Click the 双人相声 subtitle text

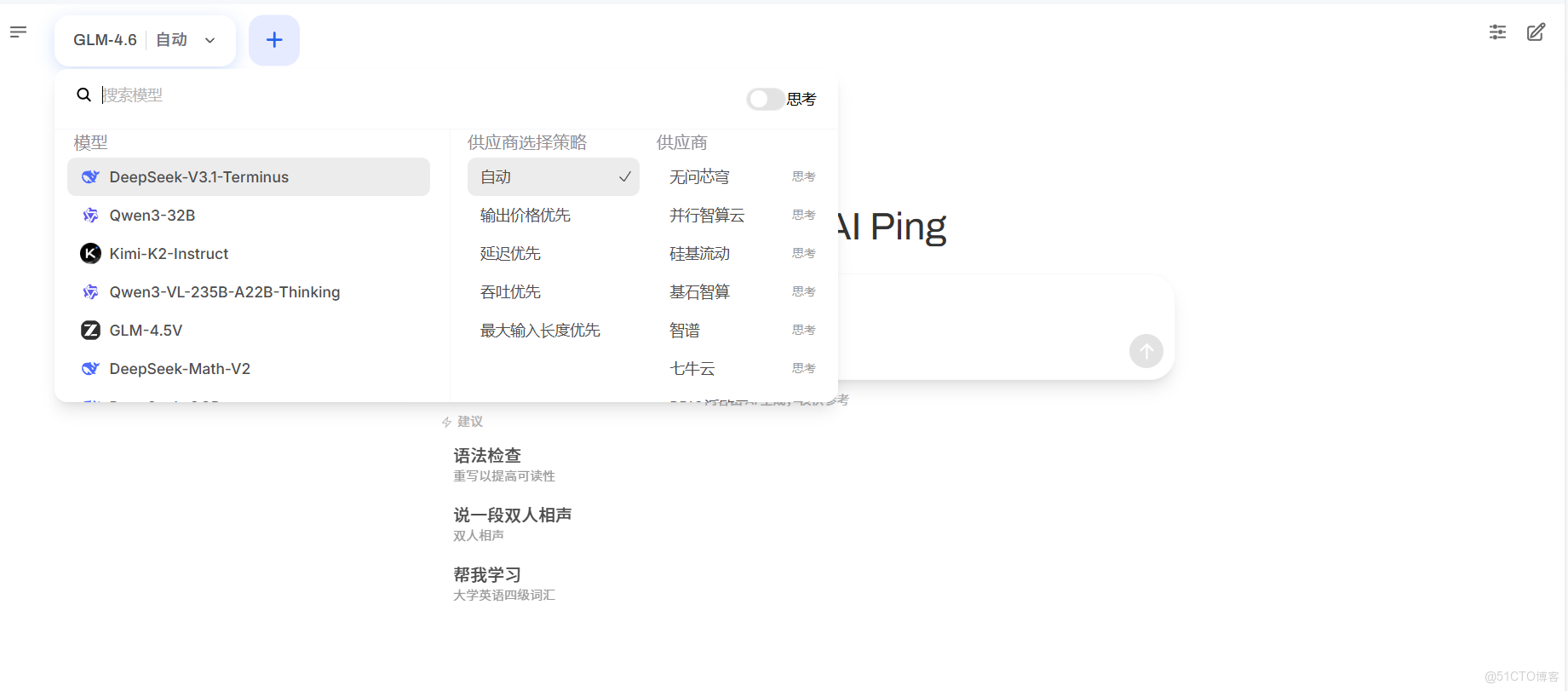479,536
